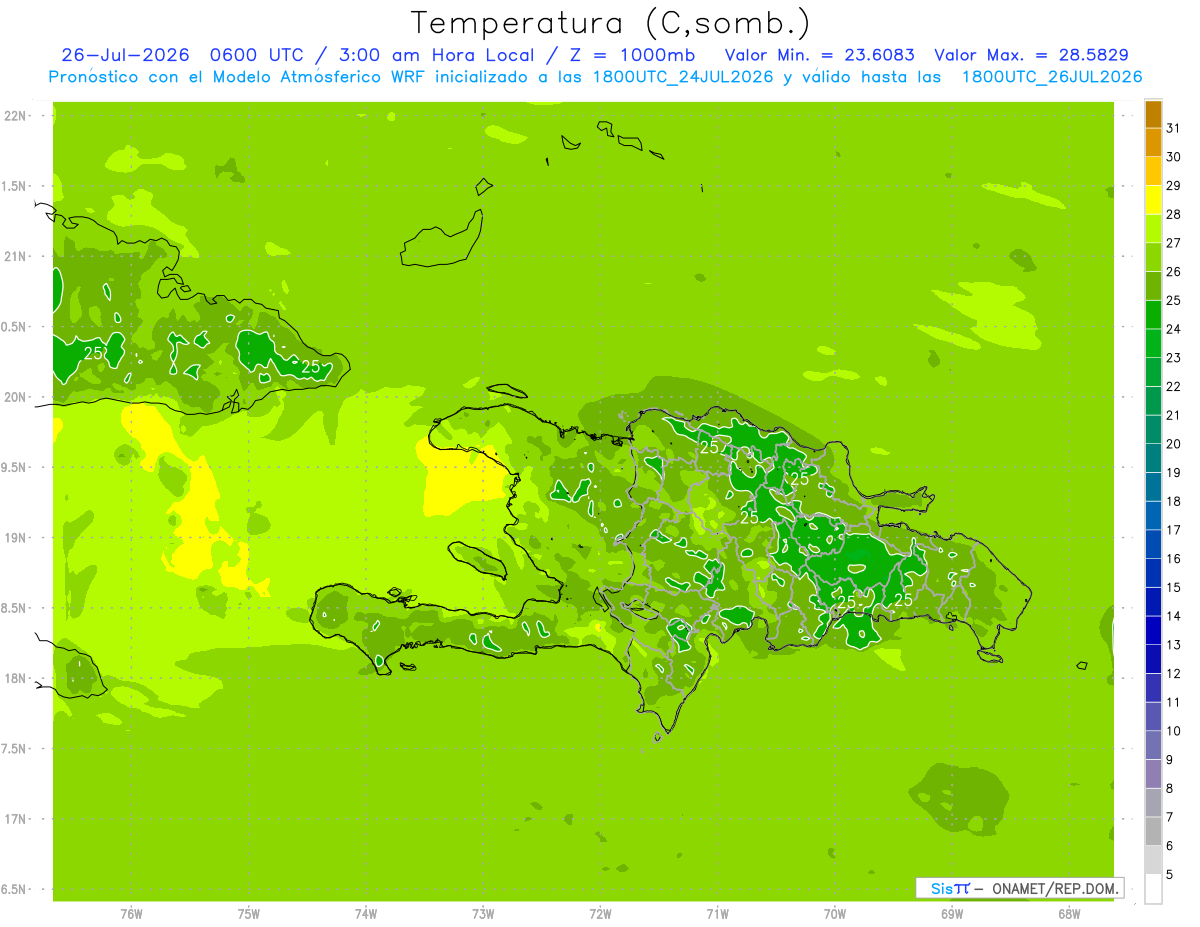Click the legend value '28'

[x=1173, y=214]
